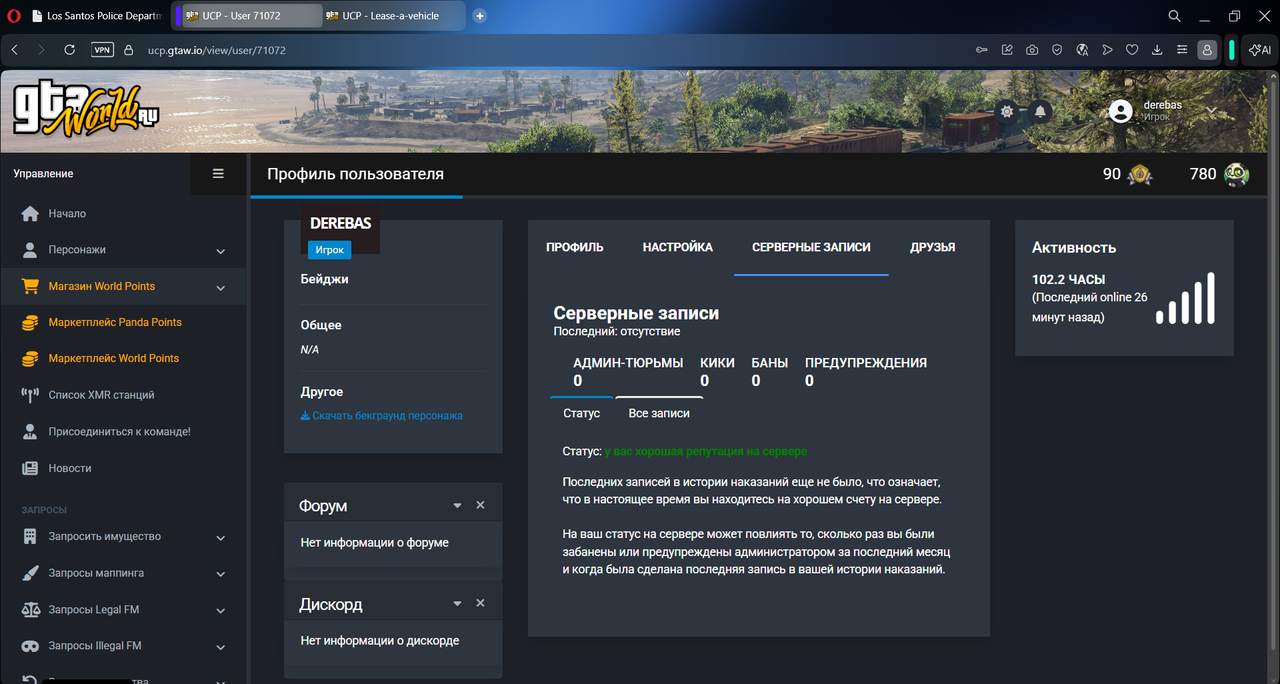The height and width of the screenshot is (684, 1280).
Task: Click the 90 points badge icon
Action: [x=1140, y=174]
